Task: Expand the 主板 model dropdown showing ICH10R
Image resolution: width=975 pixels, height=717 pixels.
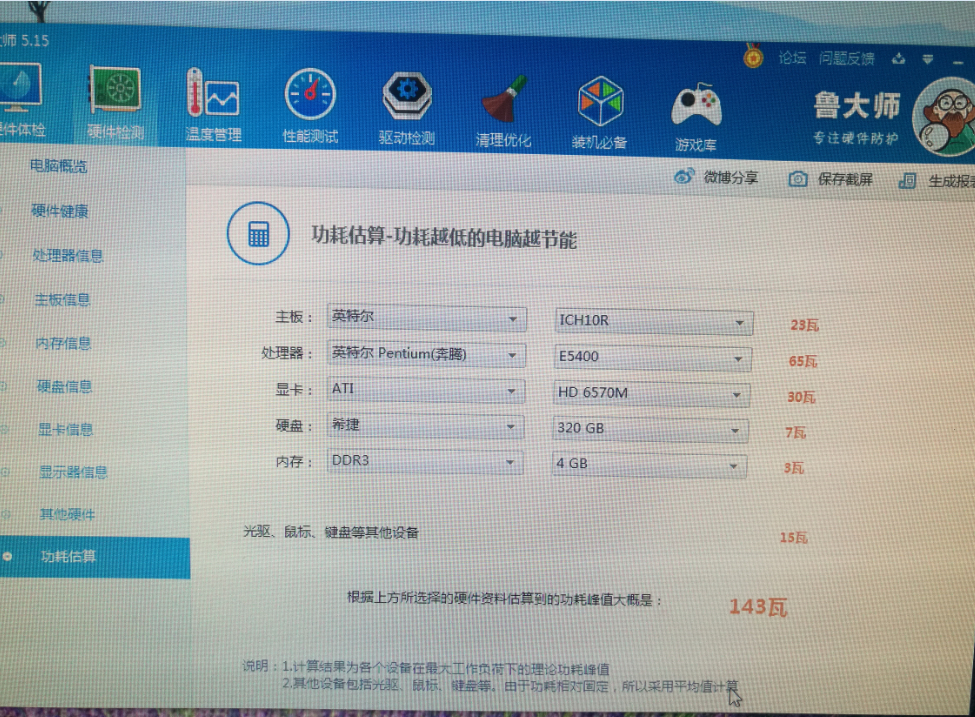Action: (x=653, y=321)
